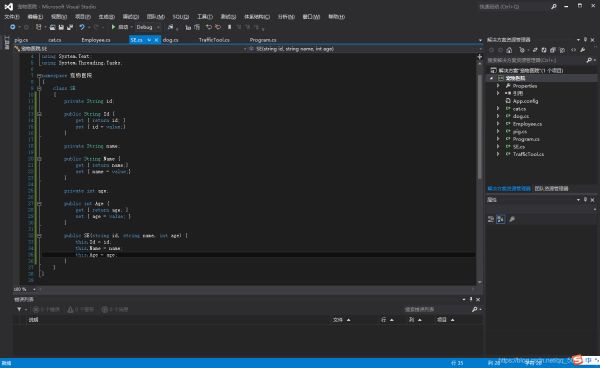Click the Save toolbar icon
Screen dimensions: 600x368
click(x=61, y=27)
